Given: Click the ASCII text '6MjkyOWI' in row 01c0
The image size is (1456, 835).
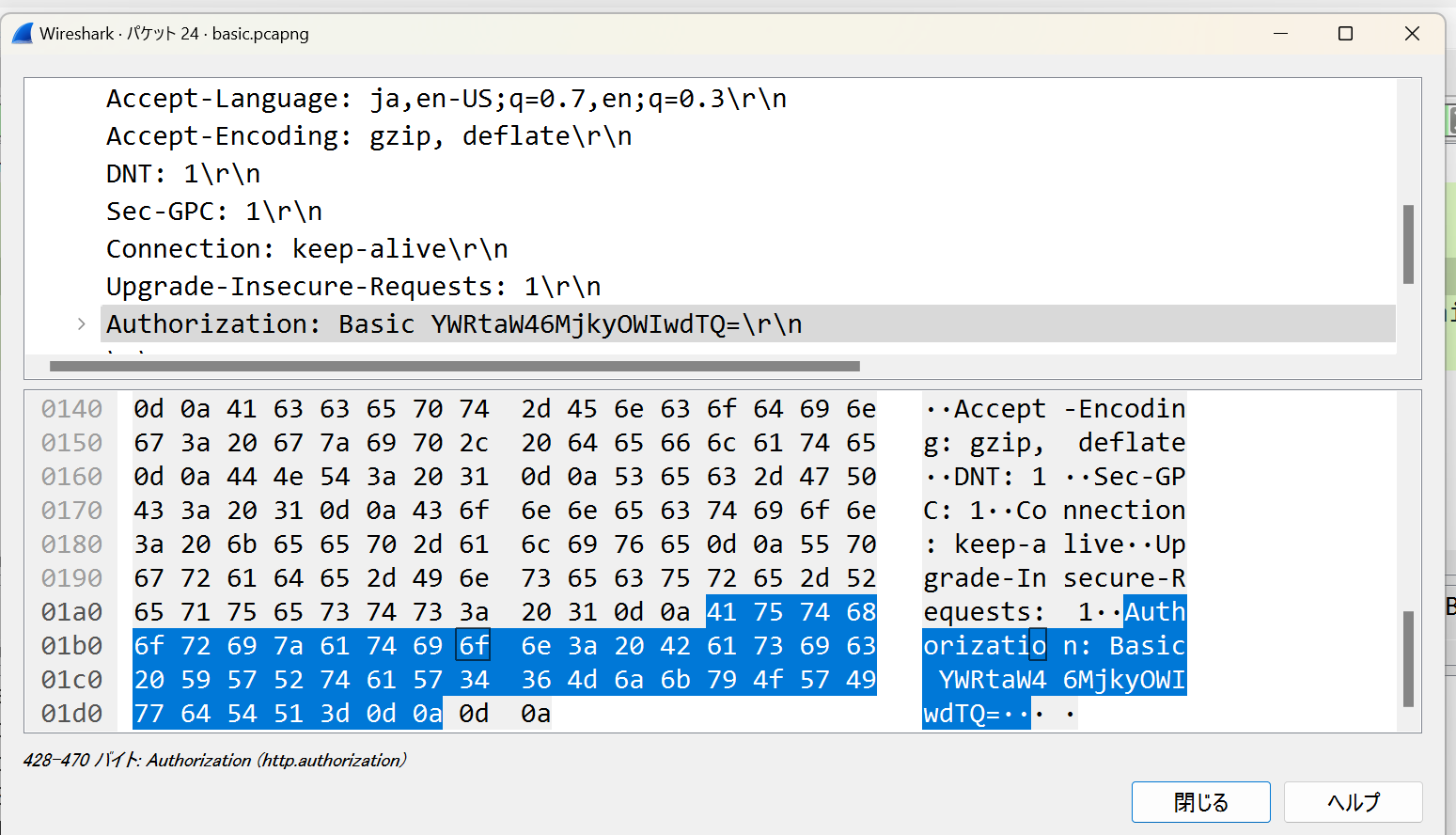Looking at the screenshot, I should click(x=1124, y=680).
